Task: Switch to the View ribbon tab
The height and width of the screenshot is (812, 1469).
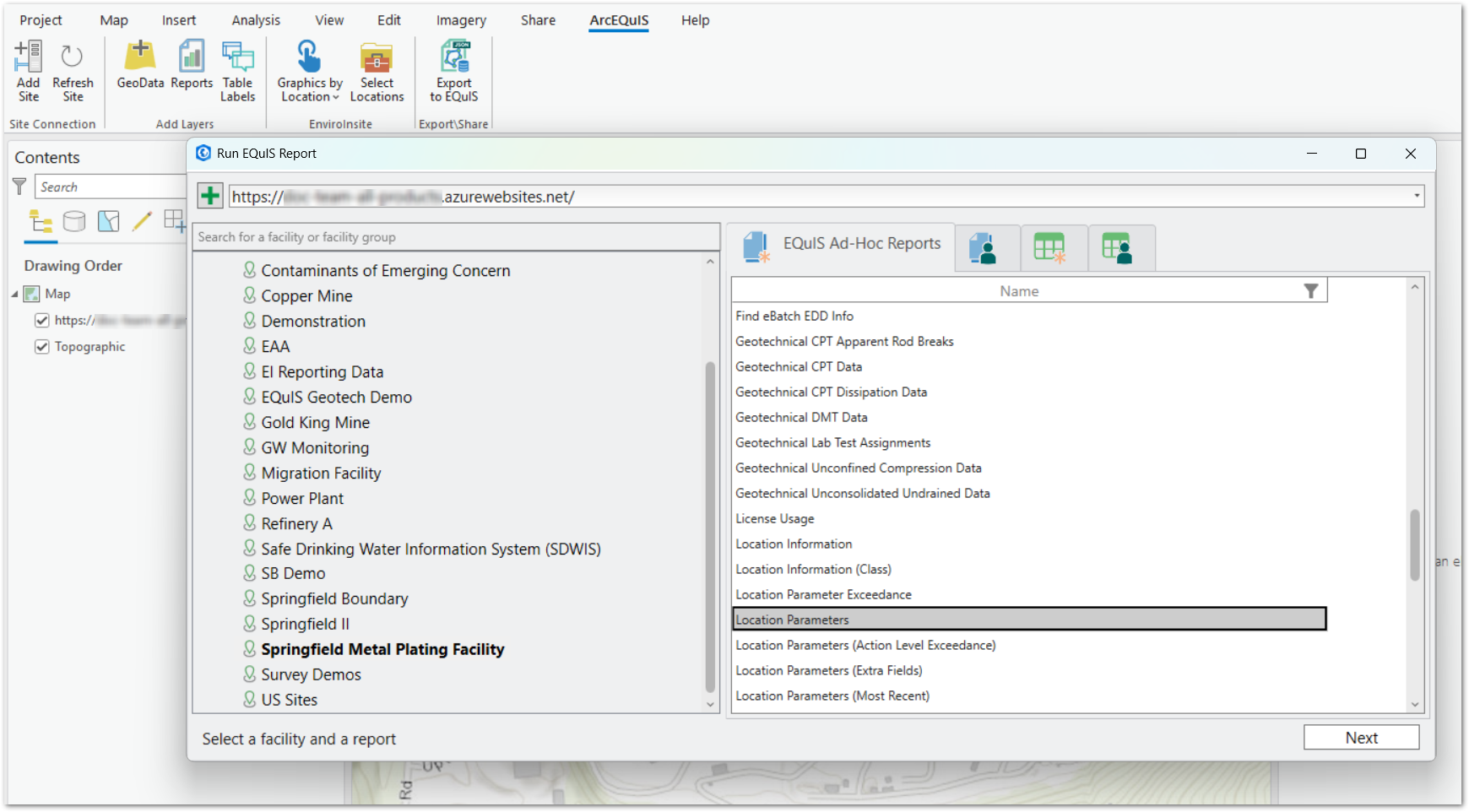Action: coord(329,20)
